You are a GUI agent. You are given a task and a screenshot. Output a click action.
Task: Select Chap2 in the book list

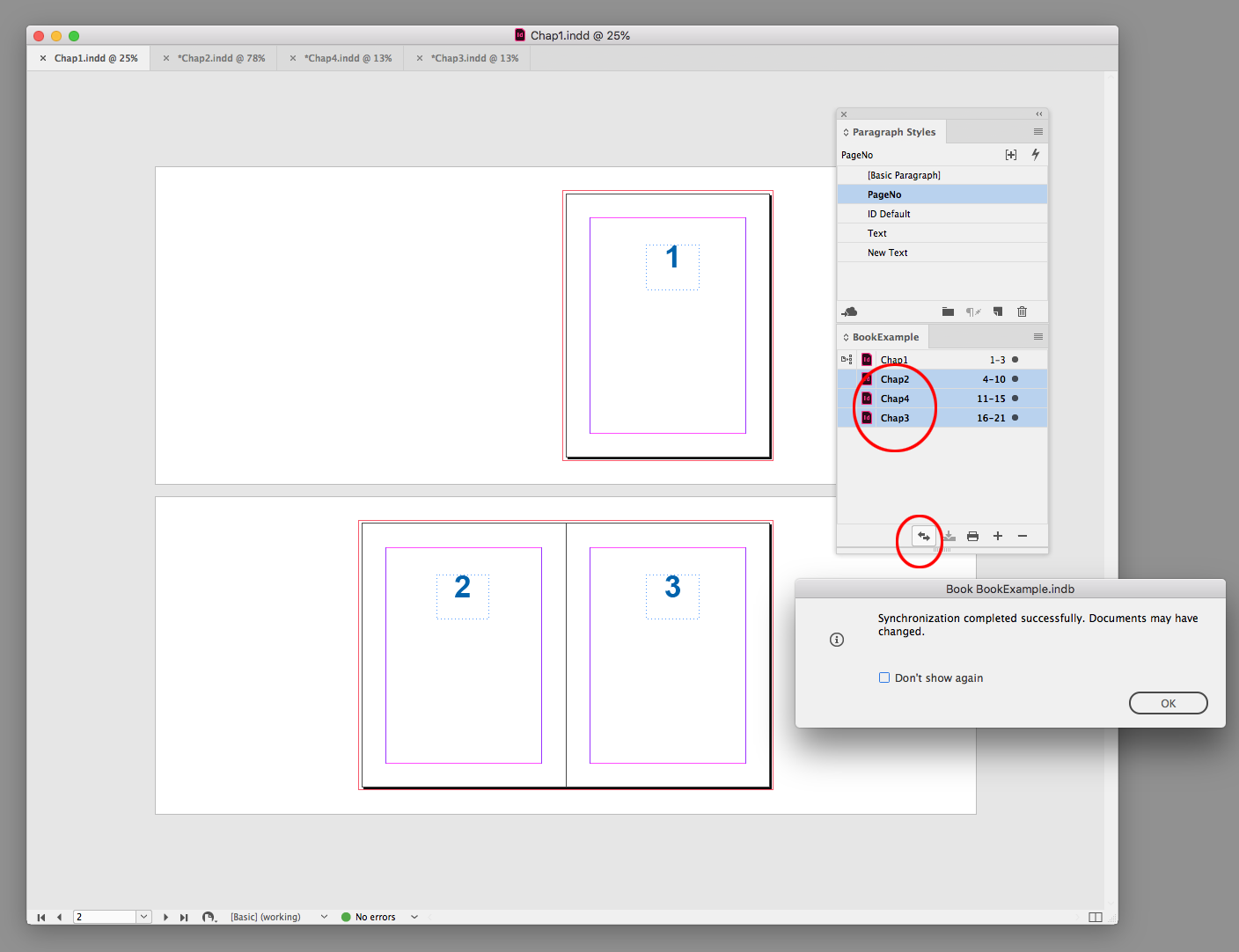click(x=942, y=378)
